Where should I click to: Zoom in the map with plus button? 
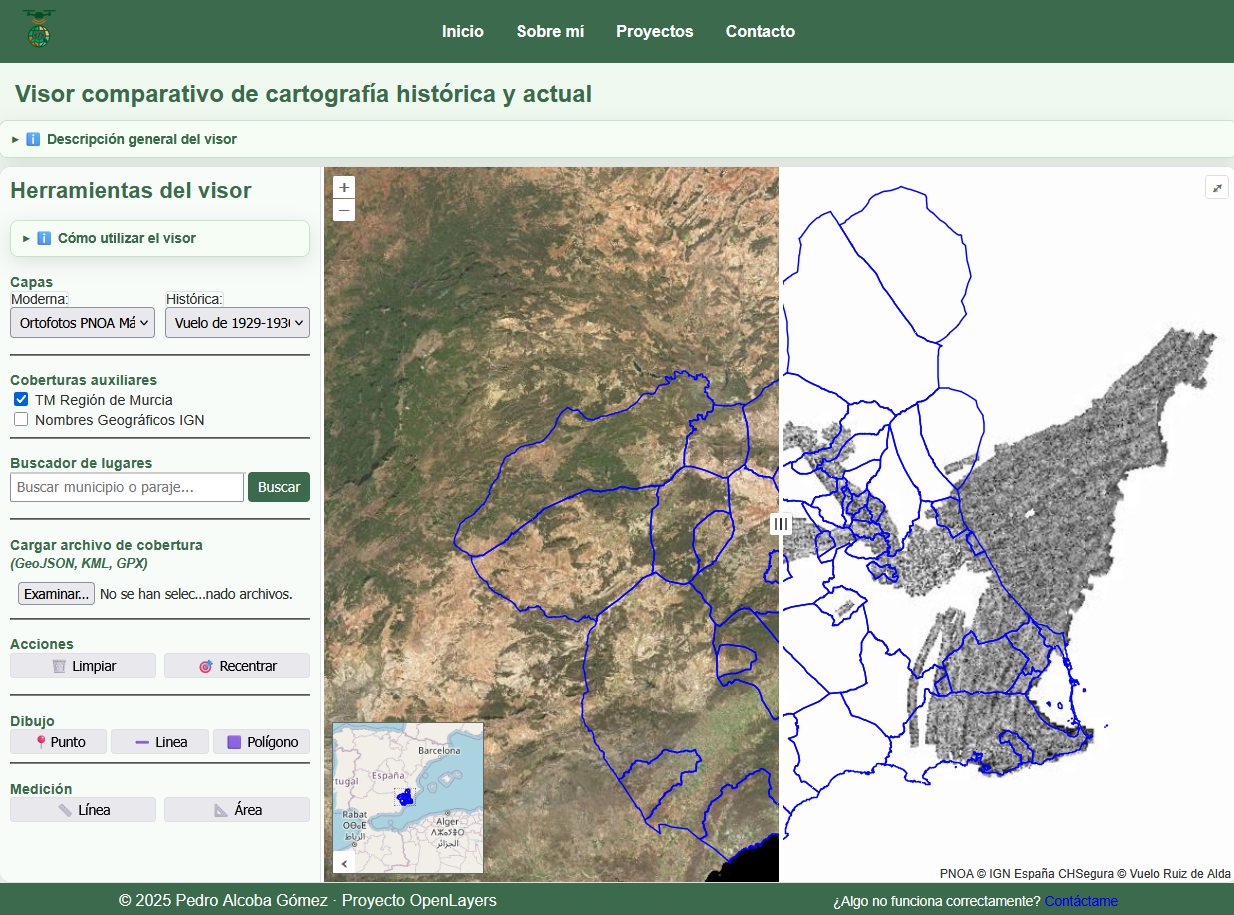[344, 187]
